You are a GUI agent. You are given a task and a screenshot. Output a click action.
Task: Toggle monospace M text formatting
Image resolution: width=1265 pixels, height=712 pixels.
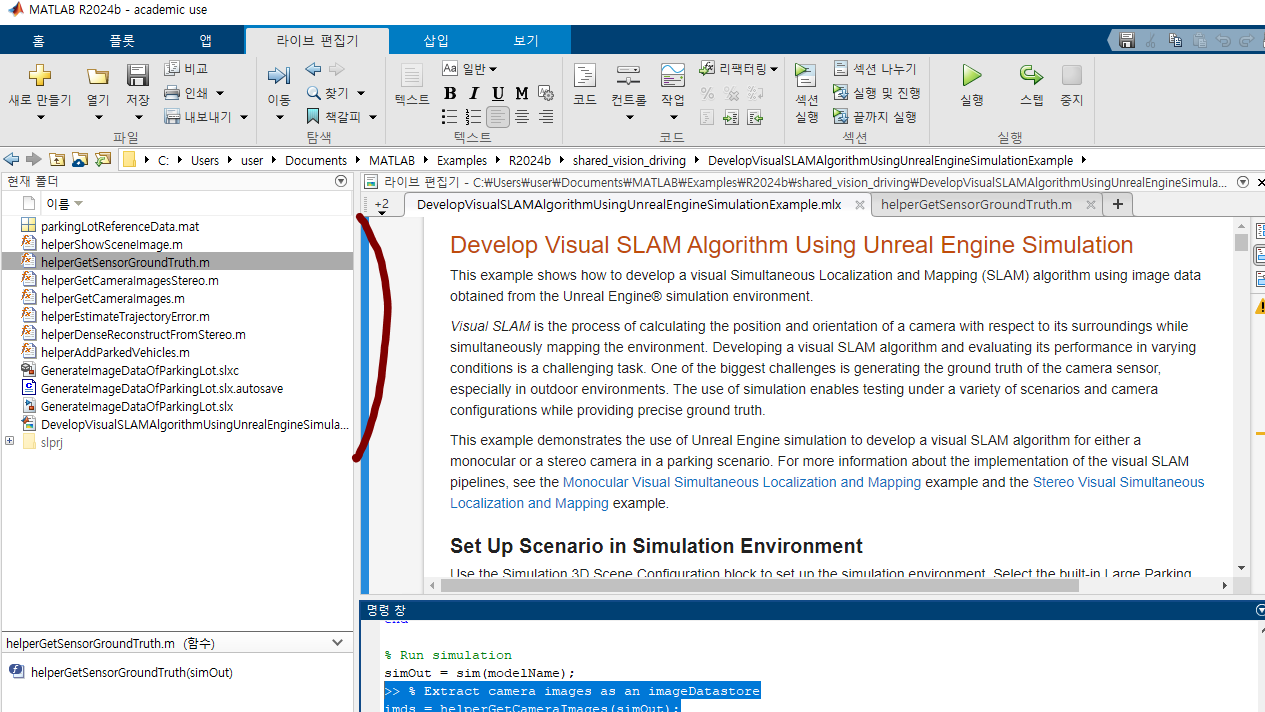click(x=523, y=93)
